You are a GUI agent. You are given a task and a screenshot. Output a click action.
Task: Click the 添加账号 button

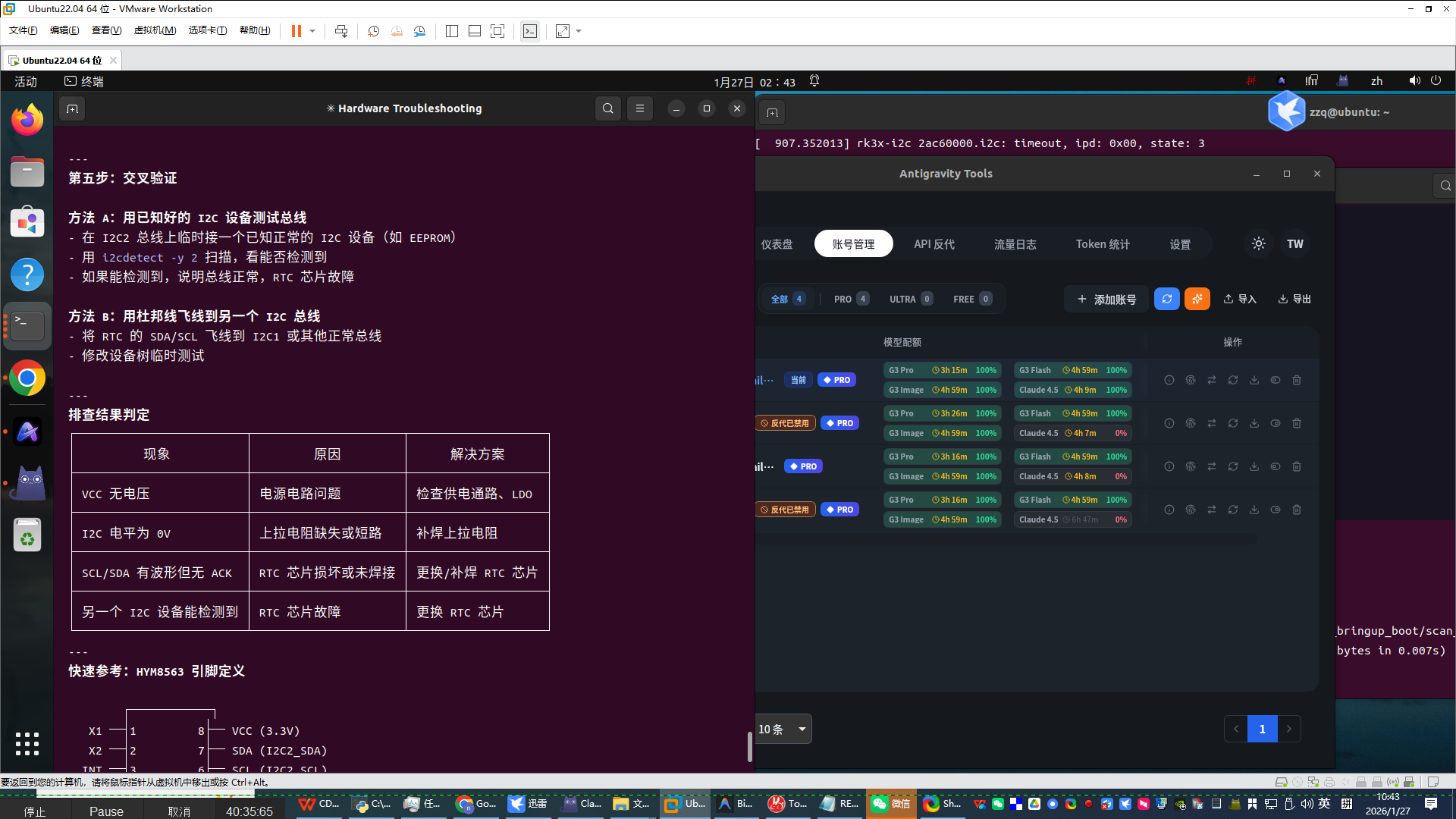point(1106,299)
